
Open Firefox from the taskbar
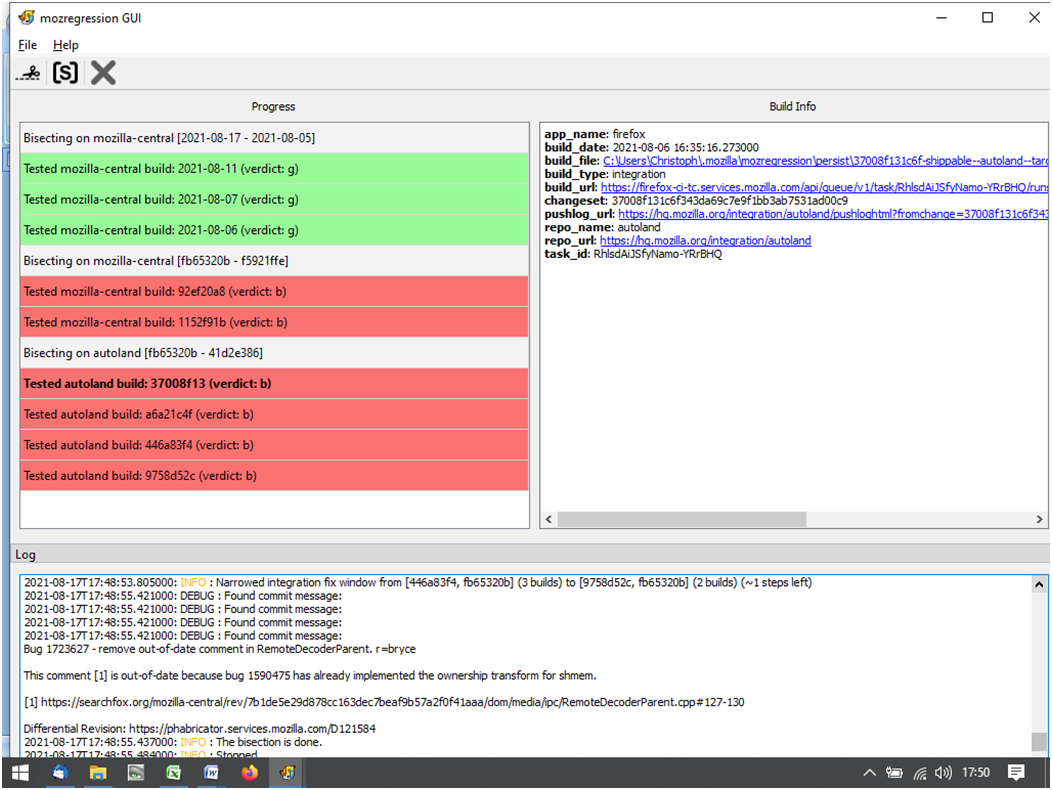coord(249,772)
